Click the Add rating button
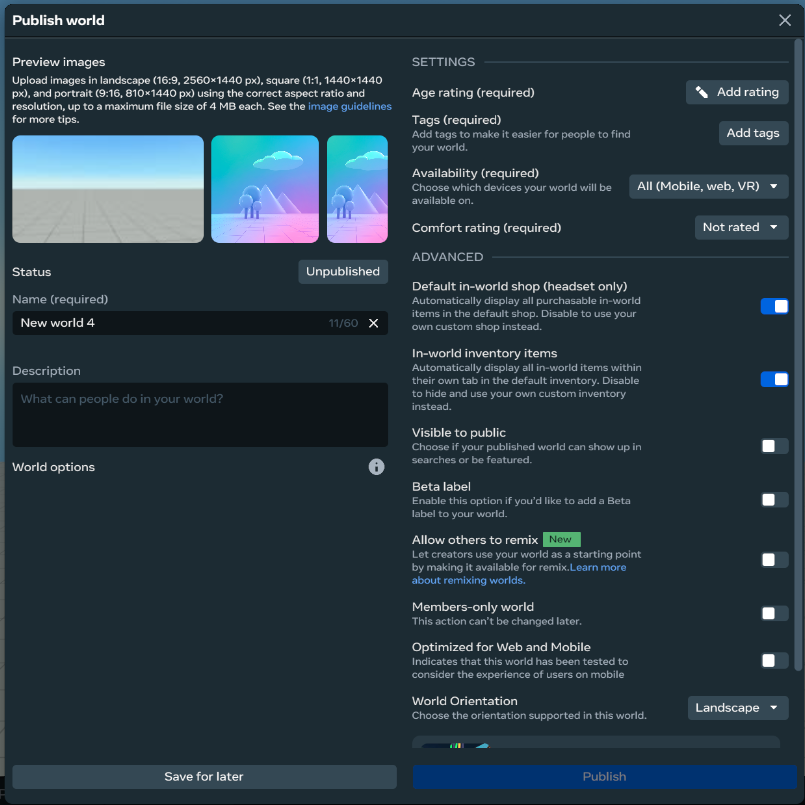The height and width of the screenshot is (805, 805). (x=737, y=92)
